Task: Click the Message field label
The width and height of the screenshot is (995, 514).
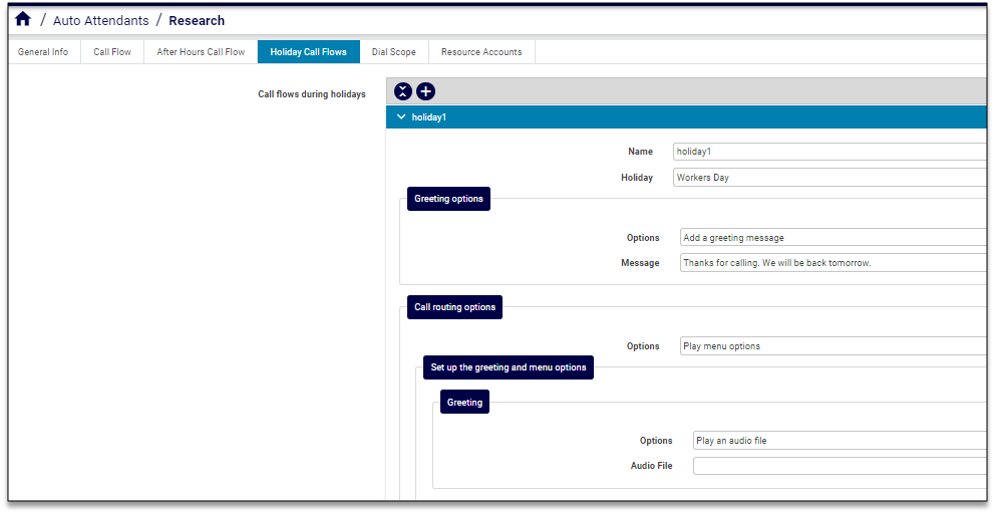Action: pos(640,263)
